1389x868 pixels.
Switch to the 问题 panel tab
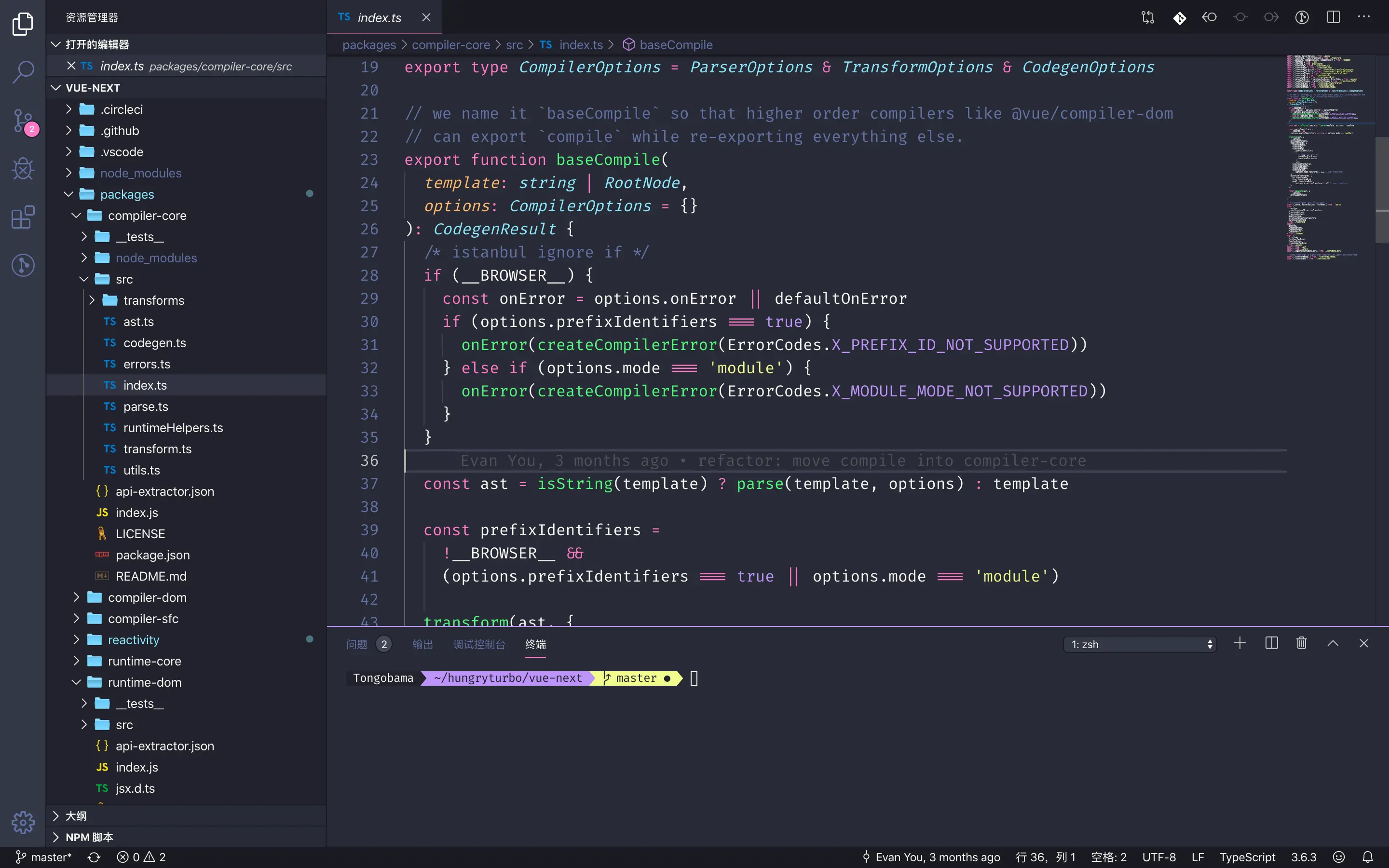point(356,644)
